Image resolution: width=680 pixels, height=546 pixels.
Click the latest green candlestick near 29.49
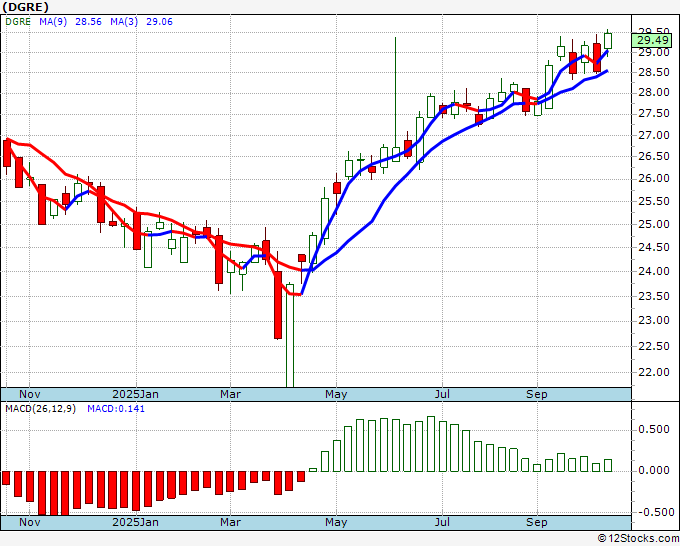(x=608, y=41)
